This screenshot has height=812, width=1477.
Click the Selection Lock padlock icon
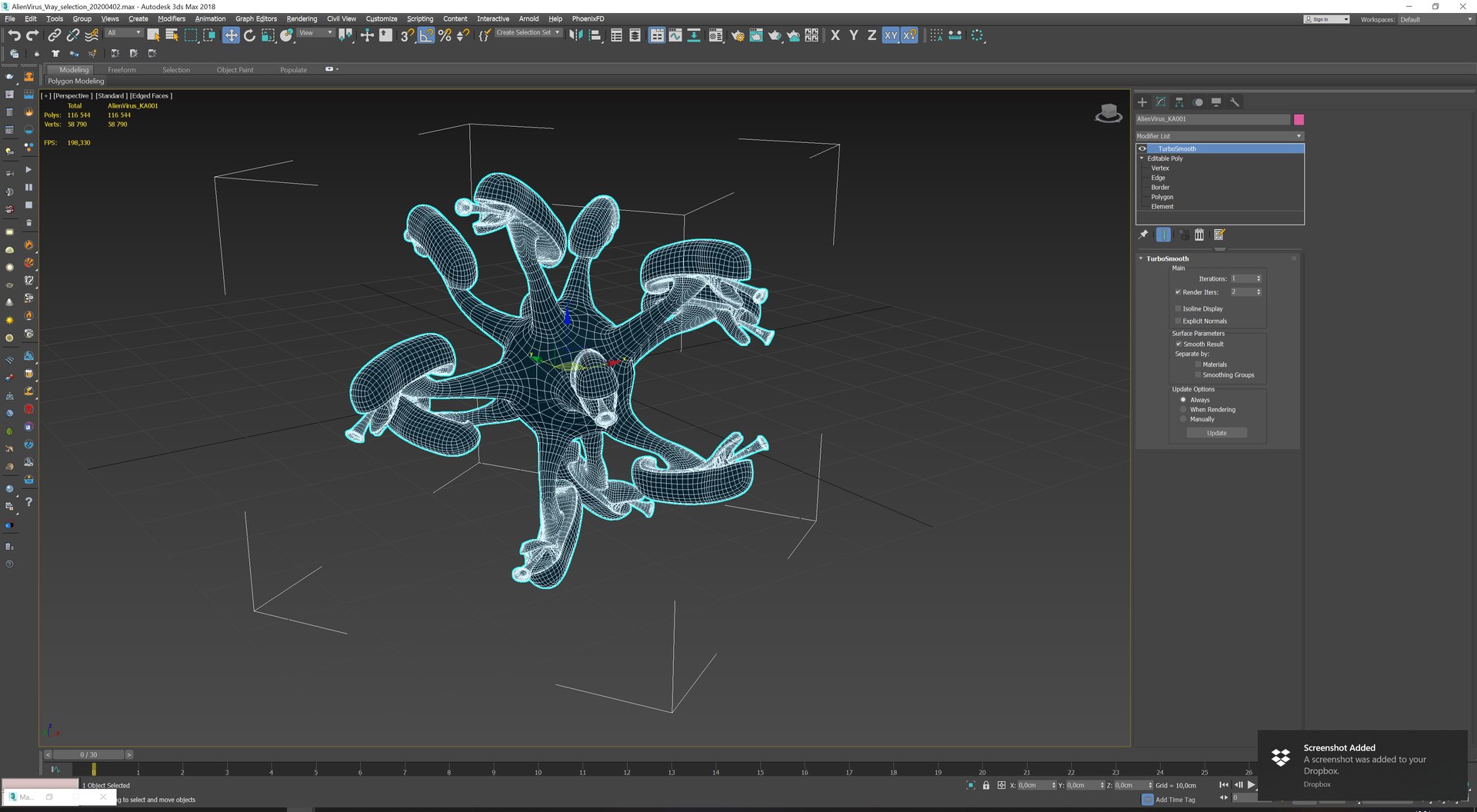(x=986, y=785)
